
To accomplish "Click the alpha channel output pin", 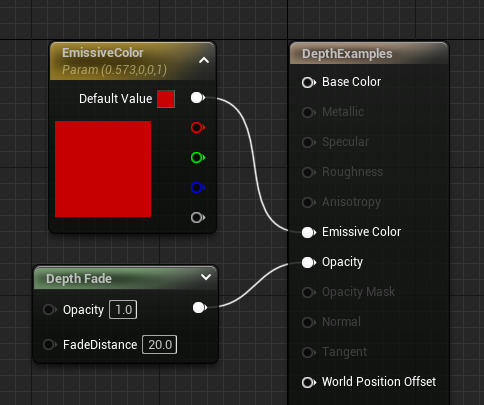I will coord(198,218).
